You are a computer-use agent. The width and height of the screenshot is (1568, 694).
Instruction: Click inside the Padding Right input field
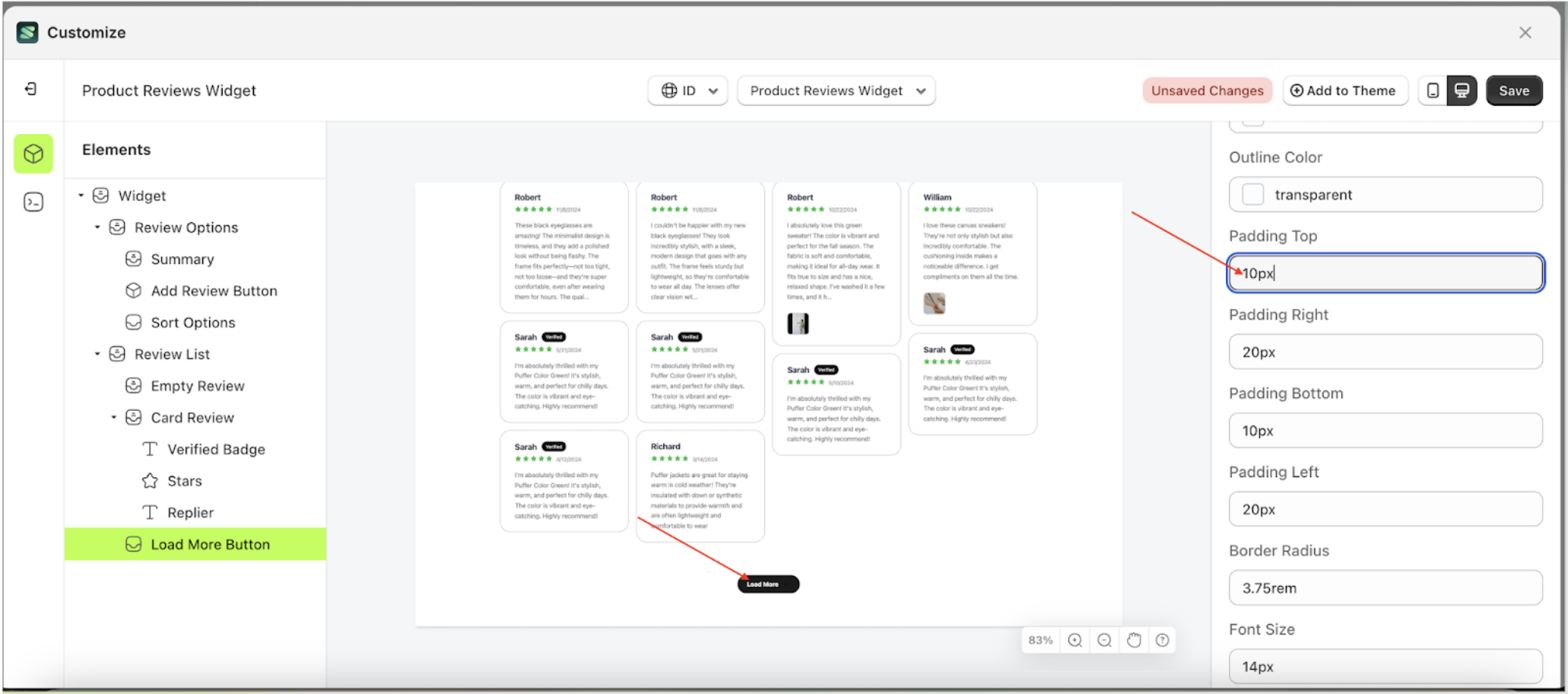coord(1385,352)
